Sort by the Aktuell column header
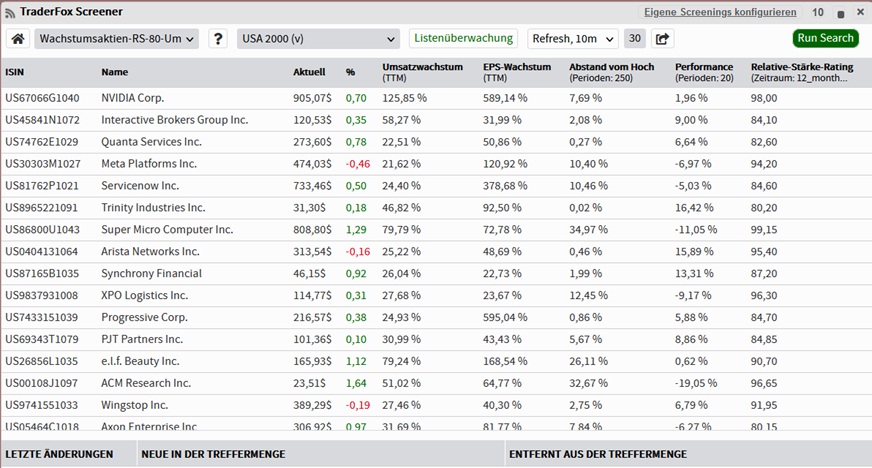872x468 pixels. (309, 72)
